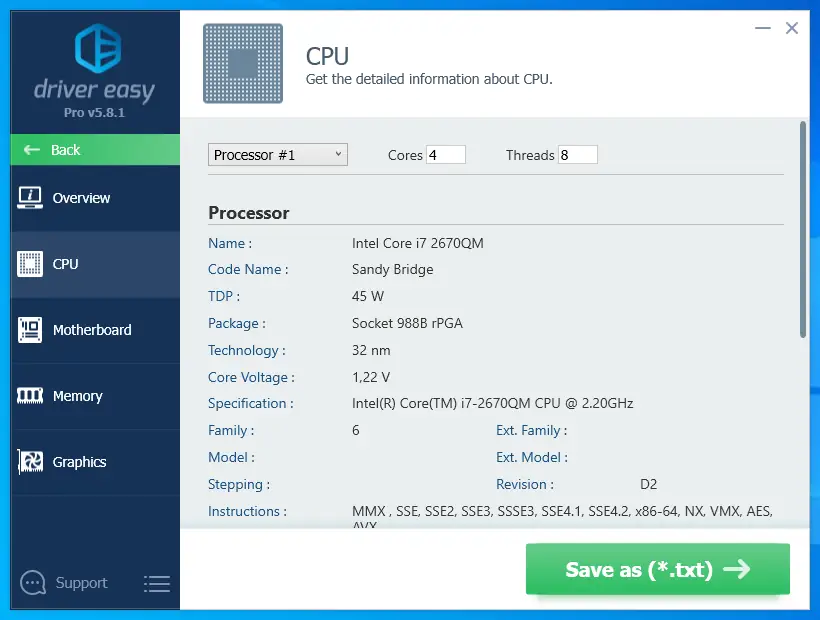
Task: Close the Driver Easy window
Action: [792, 28]
